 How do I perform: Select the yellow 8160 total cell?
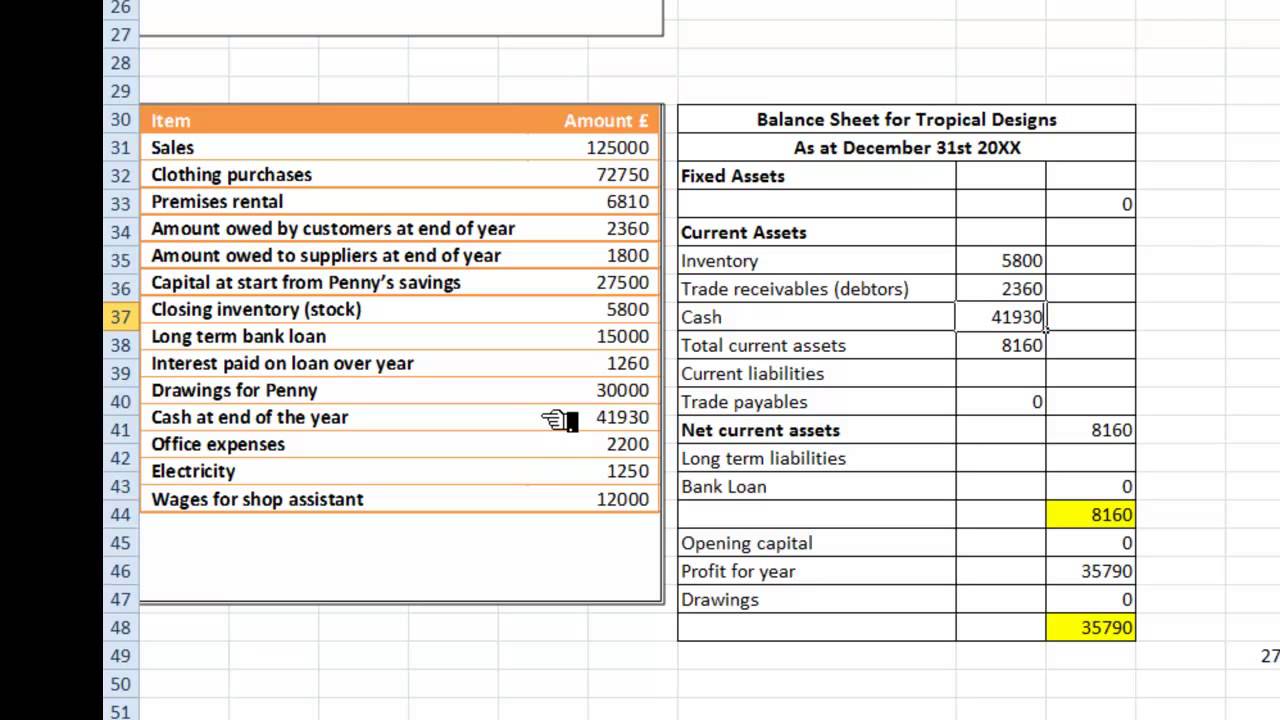1091,515
